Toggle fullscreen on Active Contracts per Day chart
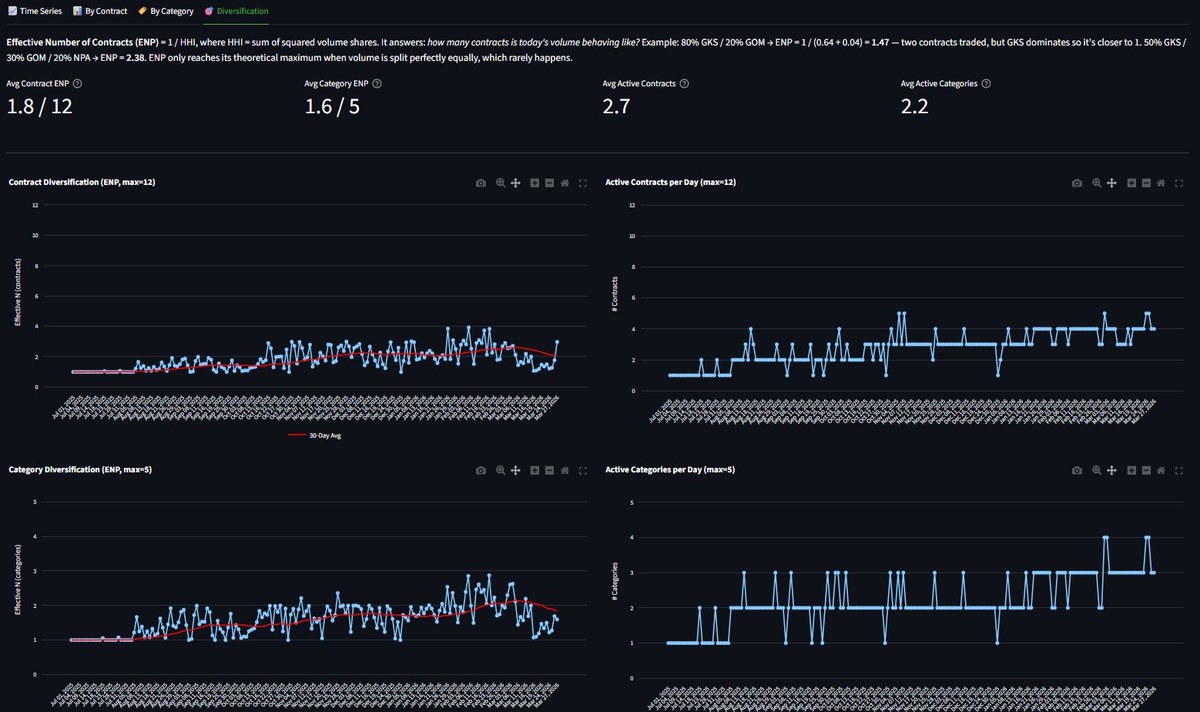The width and height of the screenshot is (1200, 712). click(x=1179, y=183)
